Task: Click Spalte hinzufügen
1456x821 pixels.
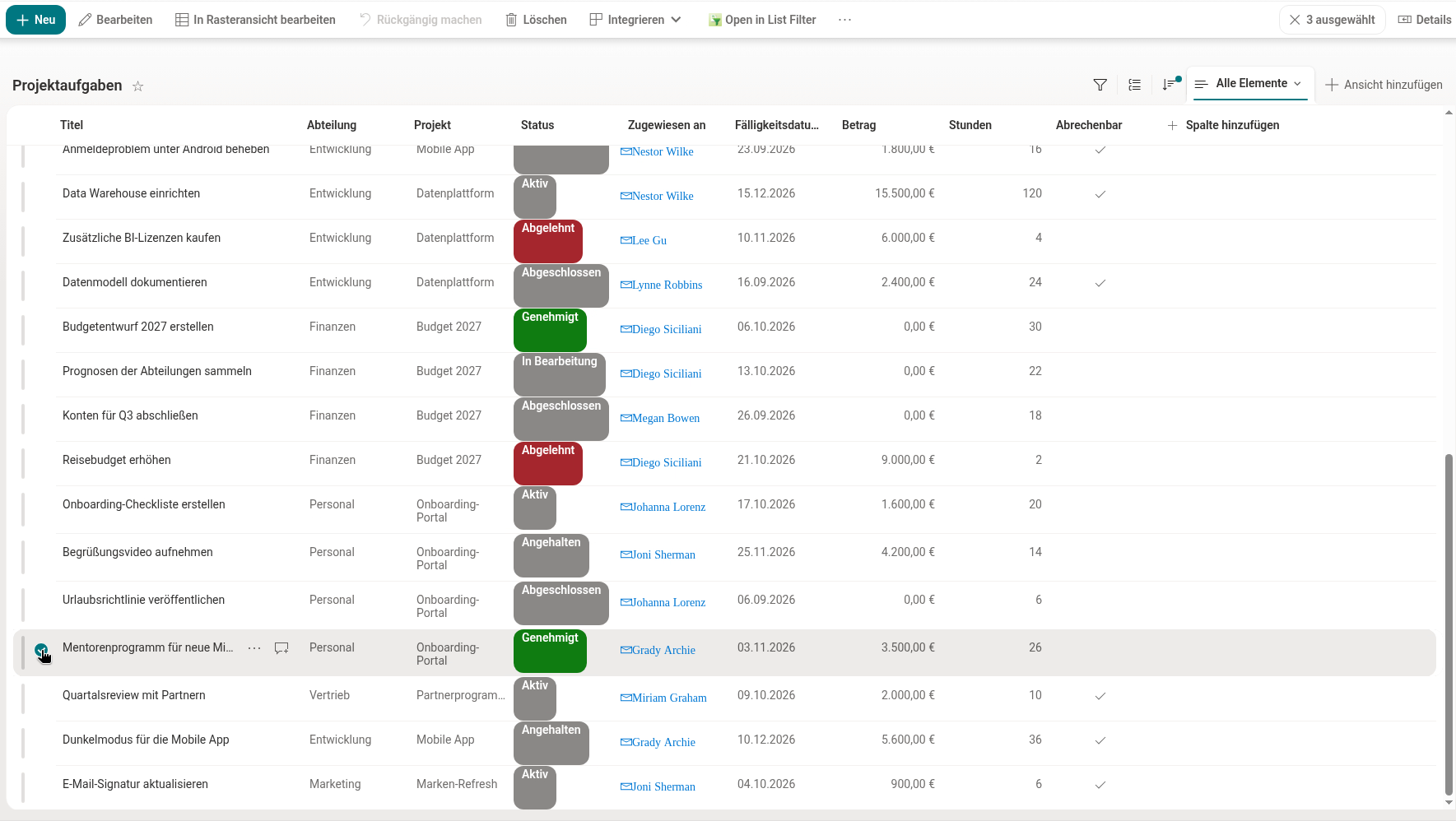Action: (x=1223, y=125)
